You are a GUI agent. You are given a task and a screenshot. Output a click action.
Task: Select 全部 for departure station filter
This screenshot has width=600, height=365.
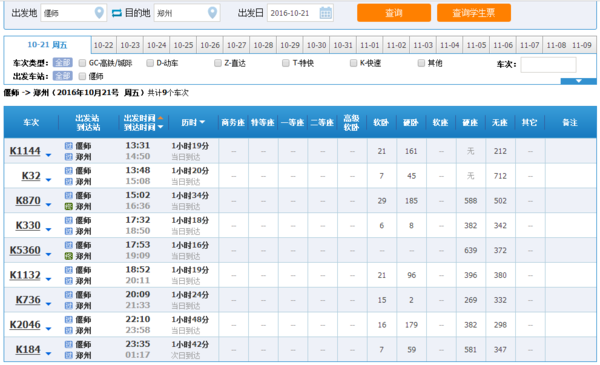(x=62, y=76)
